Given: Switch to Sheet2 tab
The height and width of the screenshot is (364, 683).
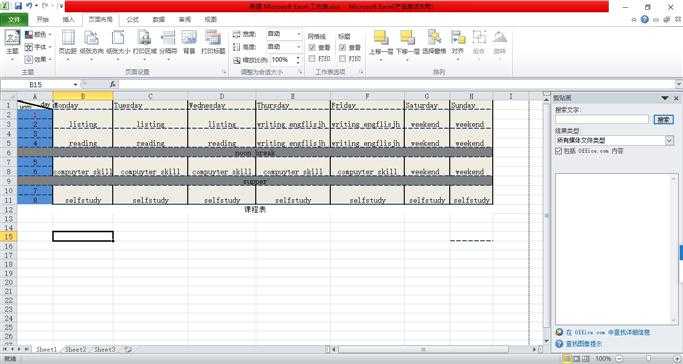Looking at the screenshot, I should click(75, 349).
